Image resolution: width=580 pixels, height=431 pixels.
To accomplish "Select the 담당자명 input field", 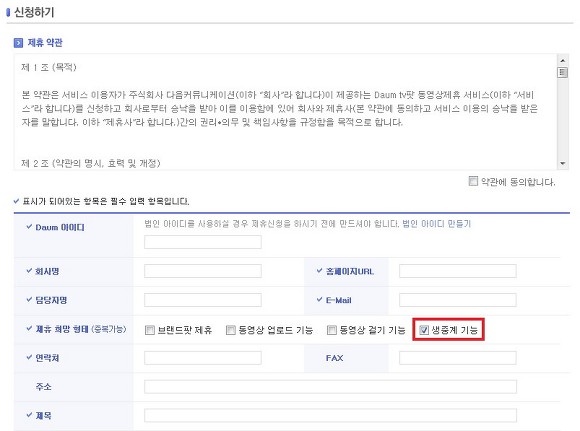I will (x=203, y=300).
